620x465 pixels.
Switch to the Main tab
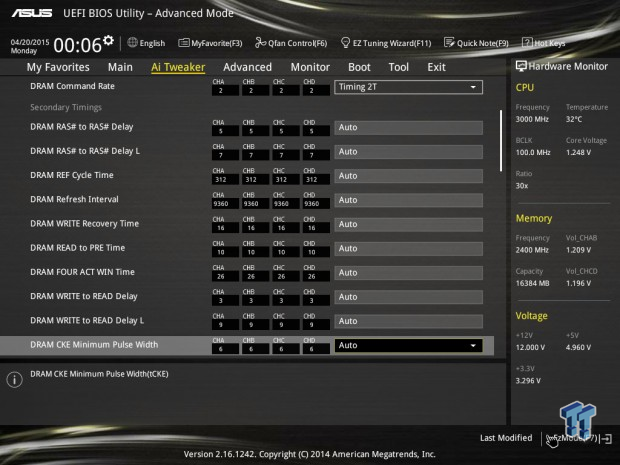click(x=120, y=67)
